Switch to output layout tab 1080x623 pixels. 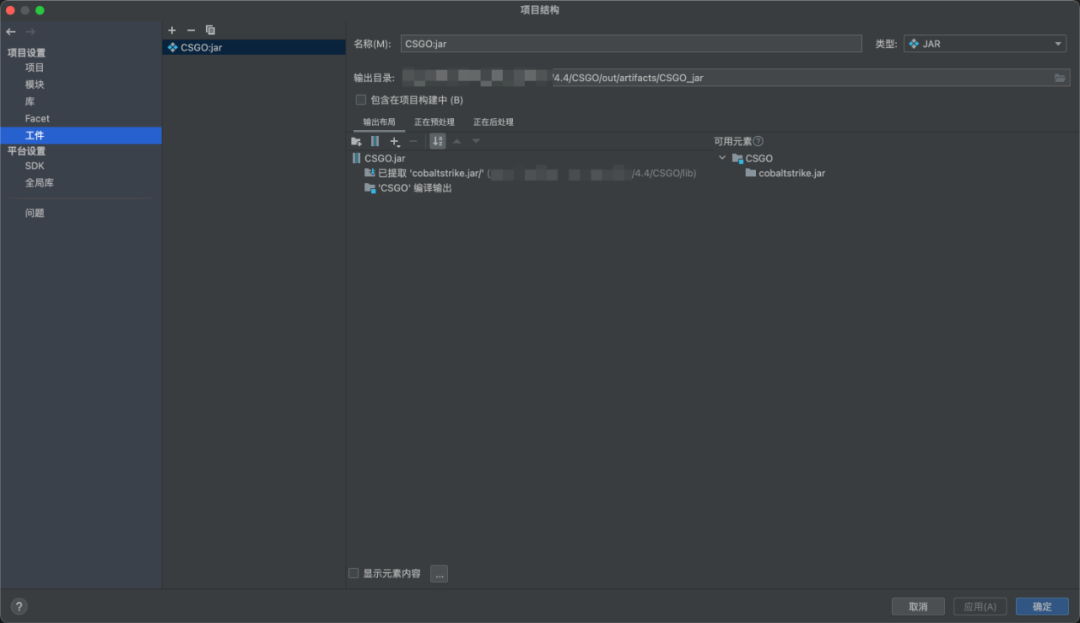click(x=380, y=122)
